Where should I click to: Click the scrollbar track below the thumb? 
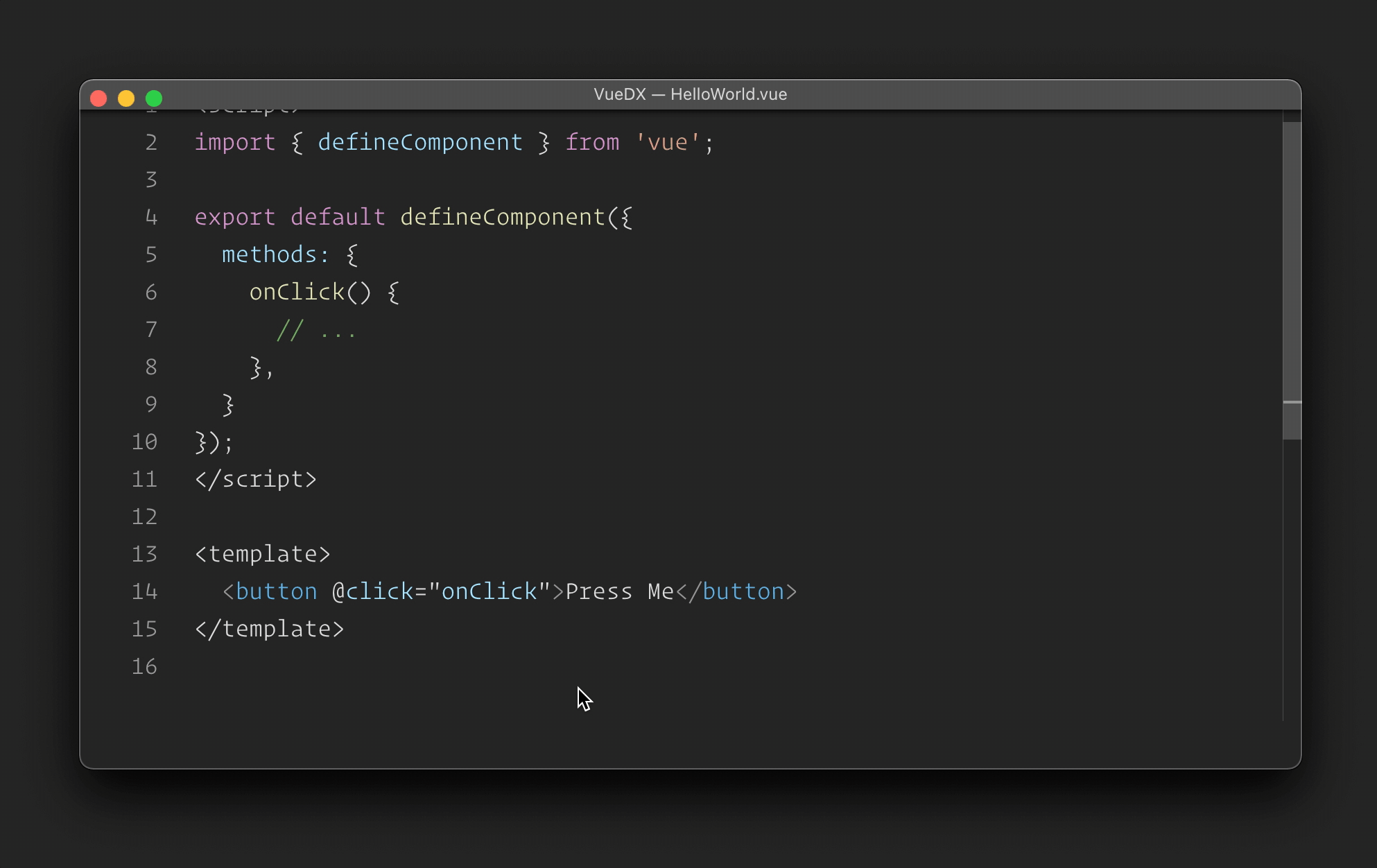pyautogui.click(x=1292, y=582)
